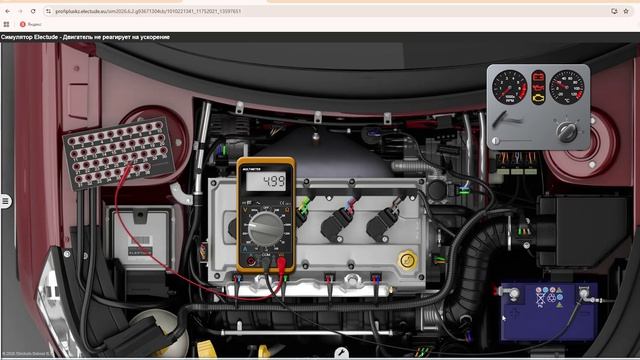This screenshot has width=640, height=360.
Task: Click the RPM tachometer gauge
Action: click(509, 87)
